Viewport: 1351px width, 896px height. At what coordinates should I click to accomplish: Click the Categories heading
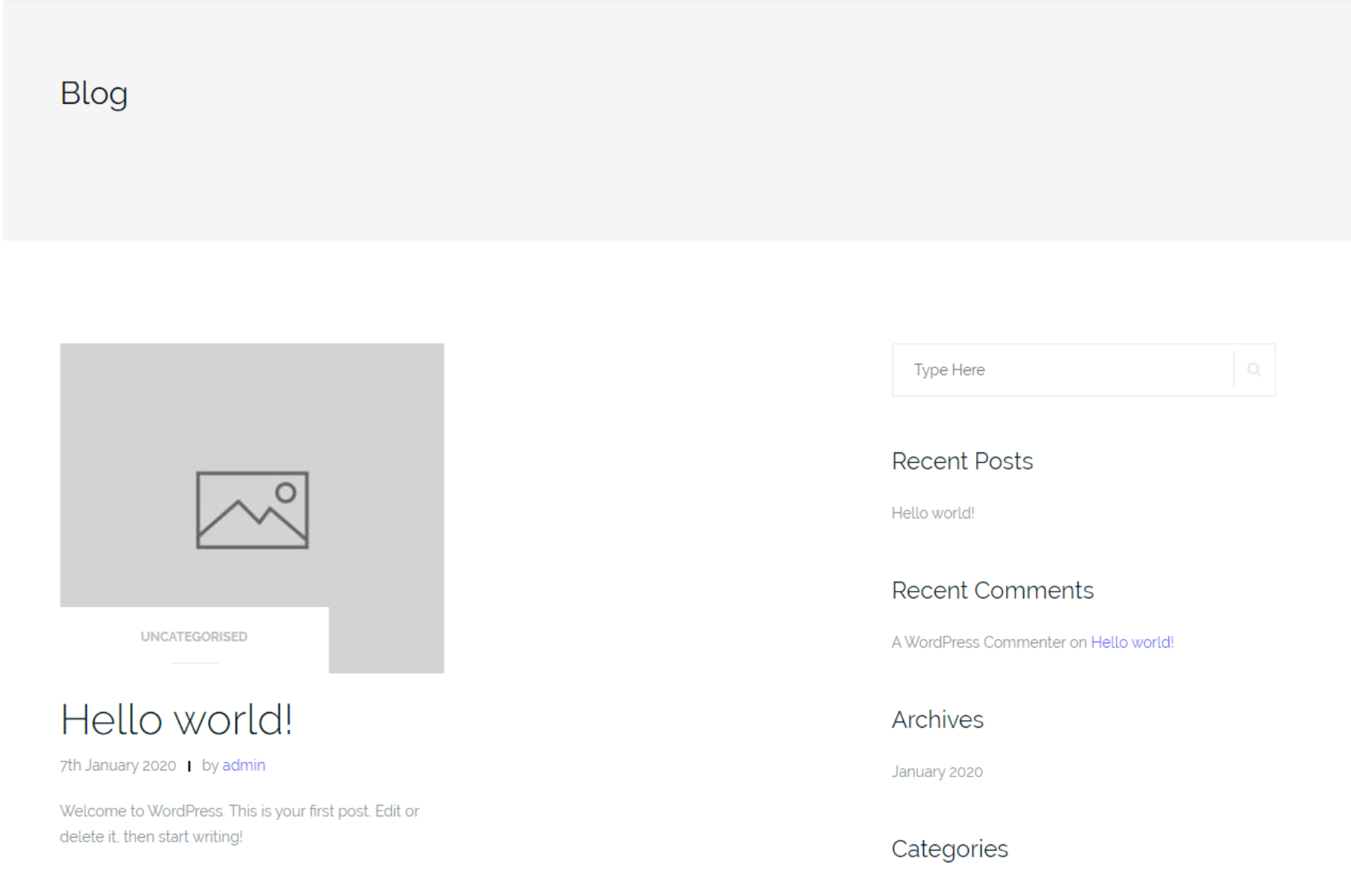point(950,850)
